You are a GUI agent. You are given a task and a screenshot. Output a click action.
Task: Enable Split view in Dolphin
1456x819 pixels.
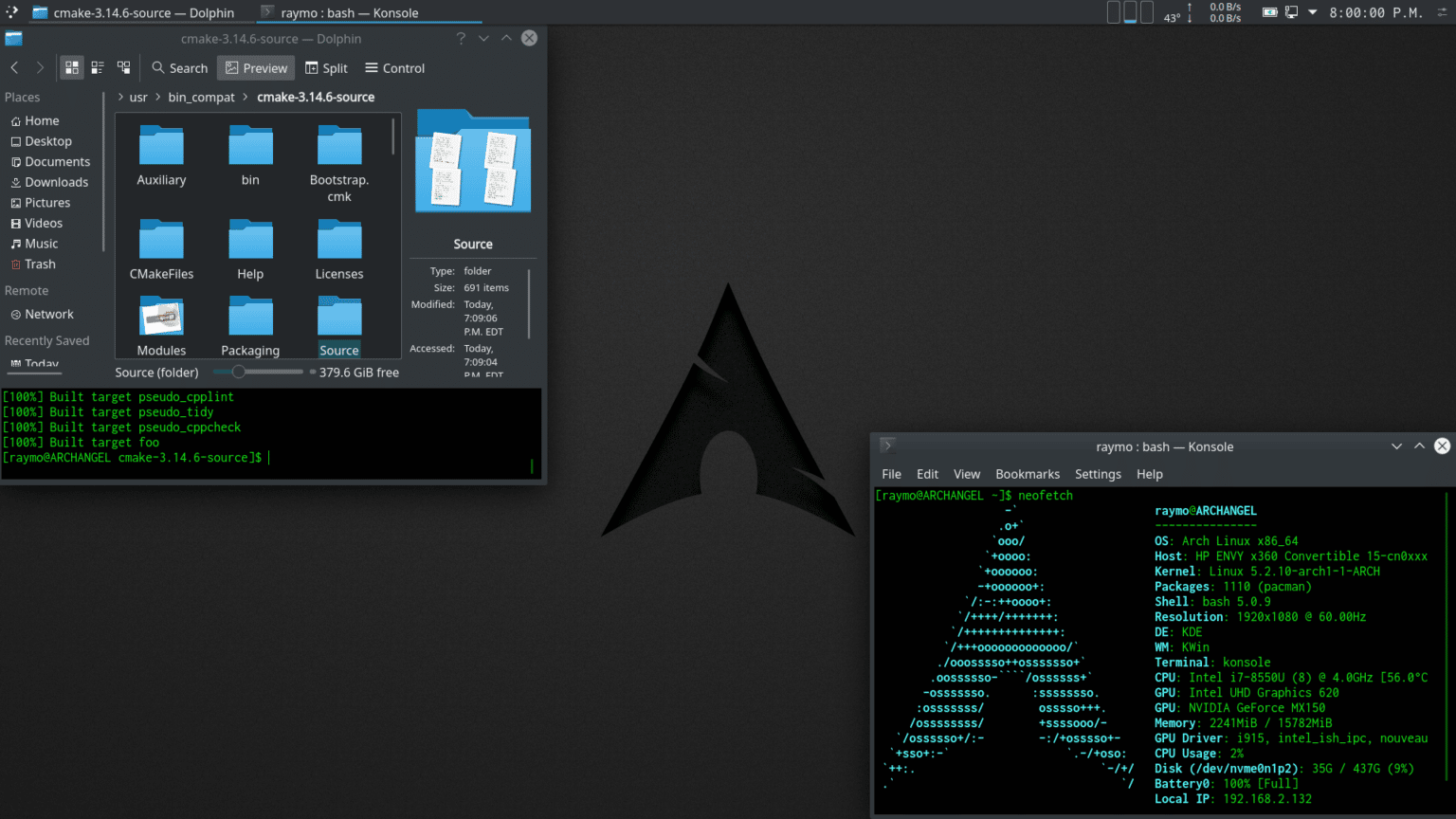[x=326, y=67]
